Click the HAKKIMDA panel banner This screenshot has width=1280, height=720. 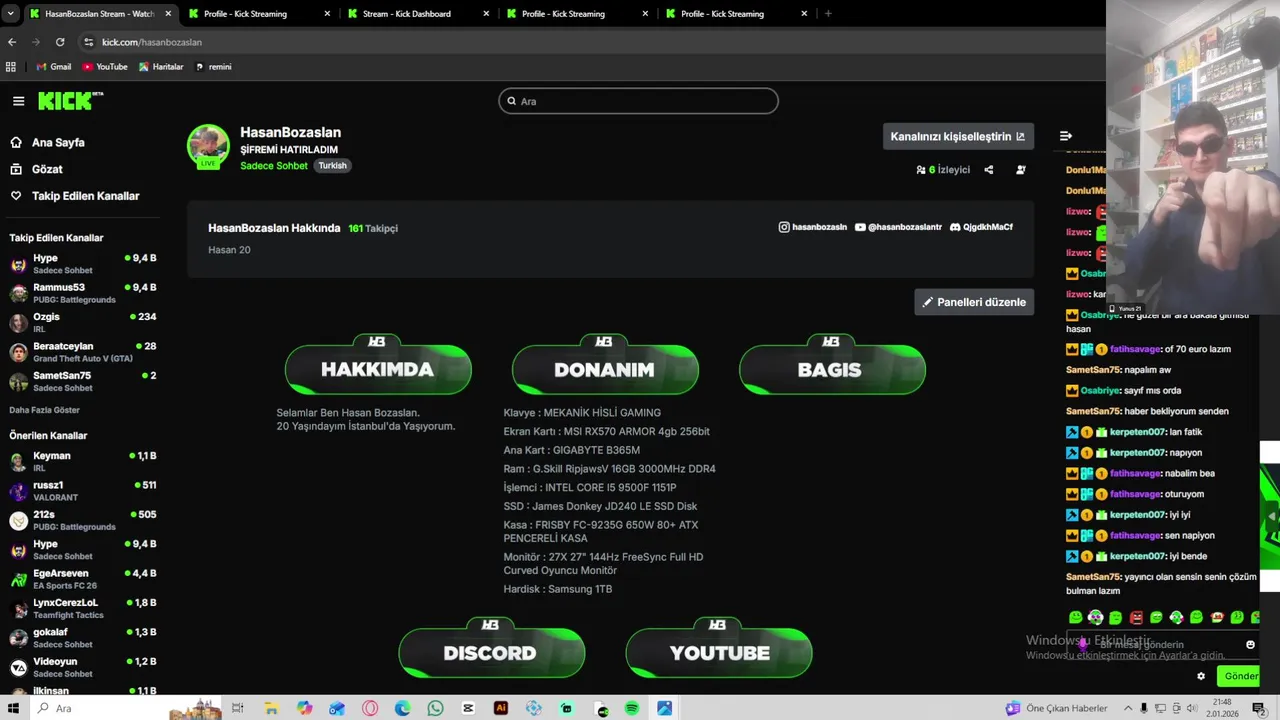click(x=377, y=366)
